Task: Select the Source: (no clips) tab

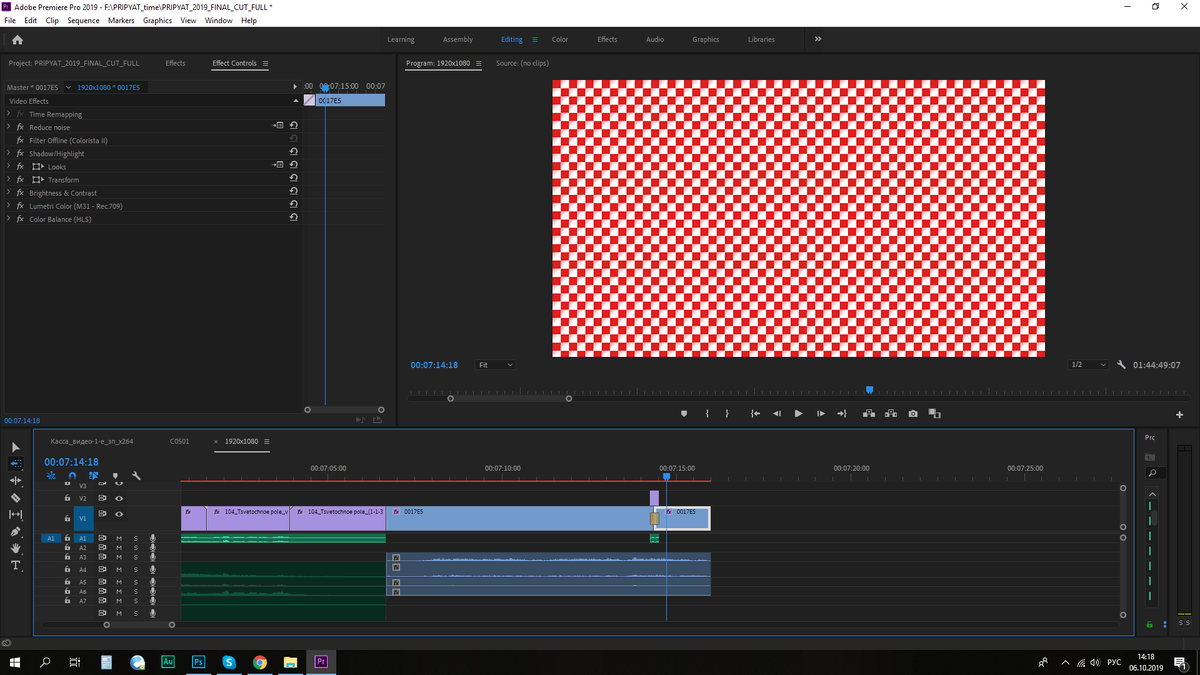Action: pyautogui.click(x=522, y=63)
